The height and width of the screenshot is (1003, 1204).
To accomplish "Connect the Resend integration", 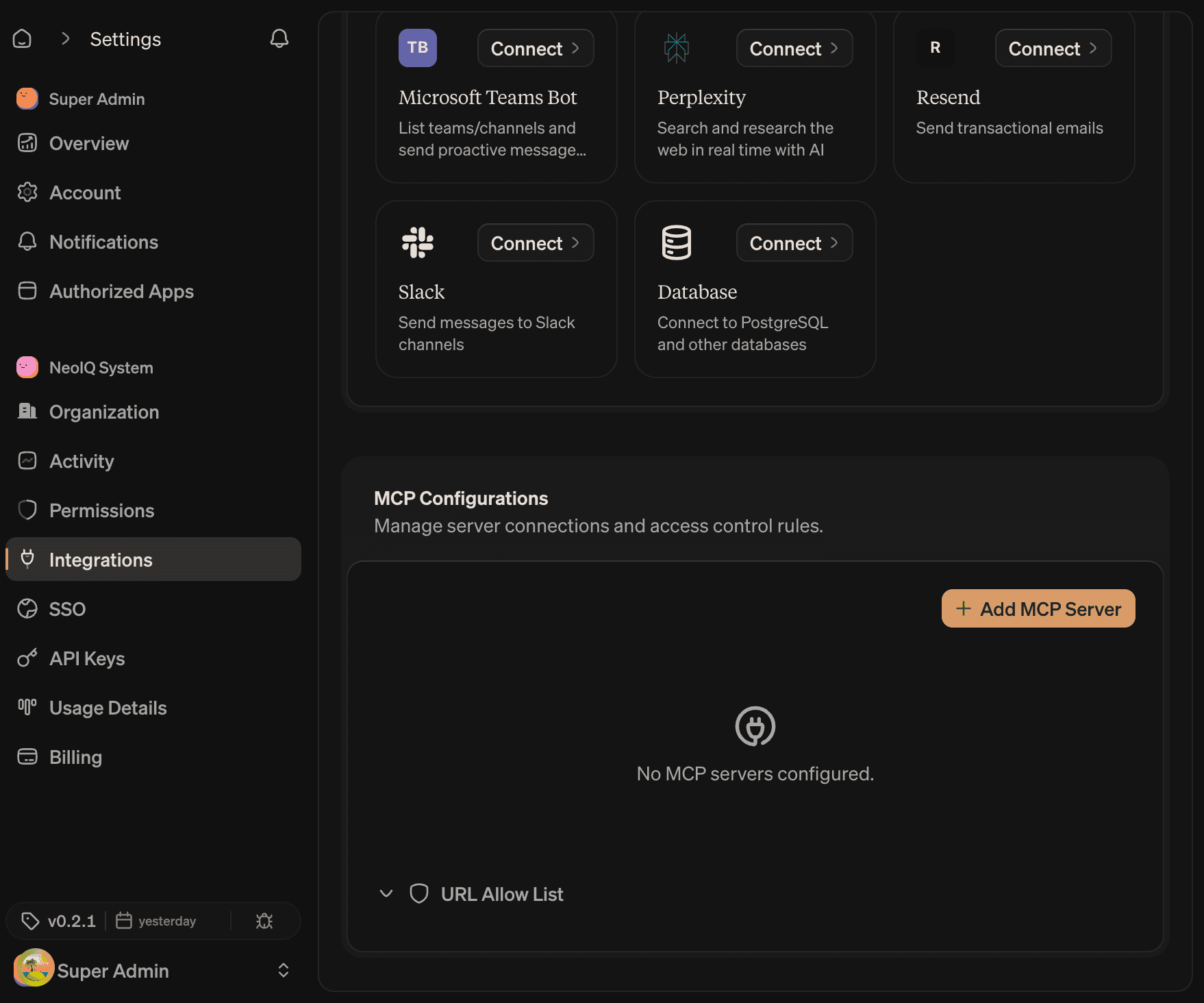I will pyautogui.click(x=1053, y=48).
